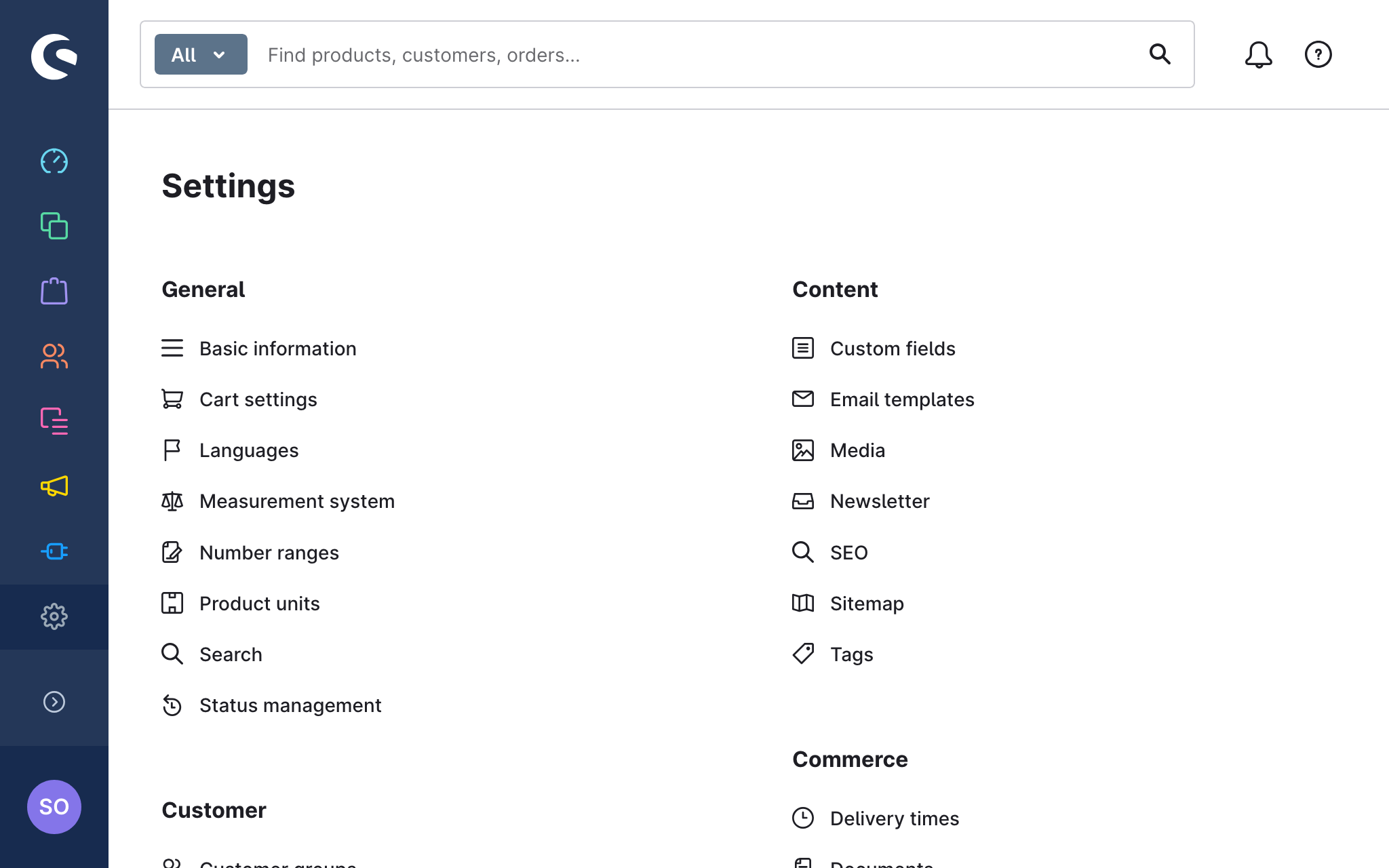Go to Number ranges settings

(x=269, y=553)
